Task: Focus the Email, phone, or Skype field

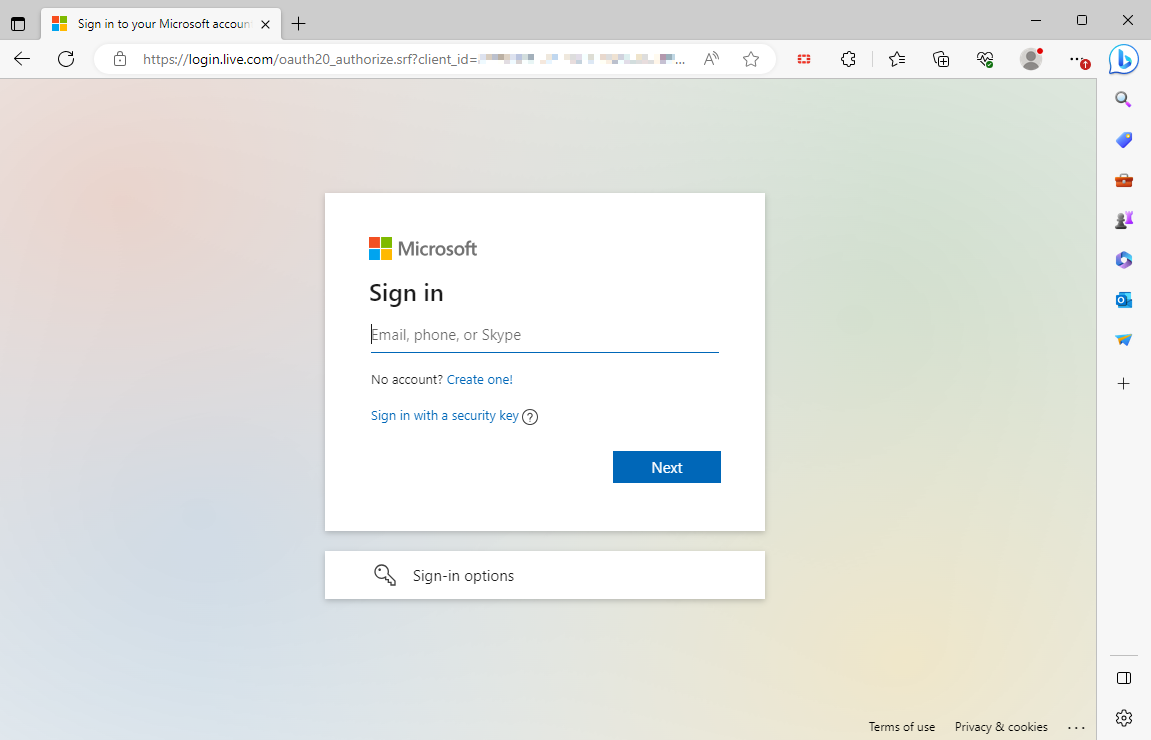Action: pos(545,335)
